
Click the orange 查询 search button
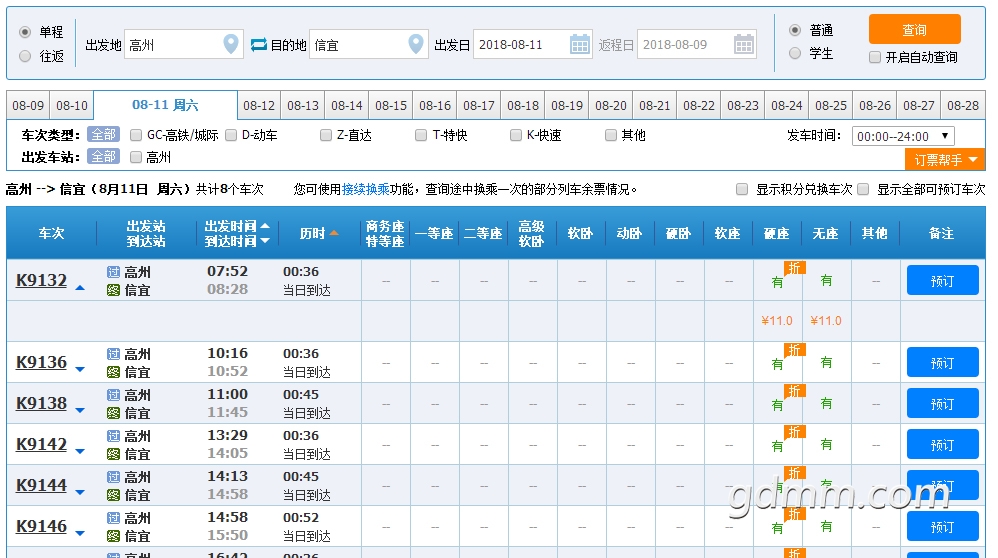tap(915, 30)
